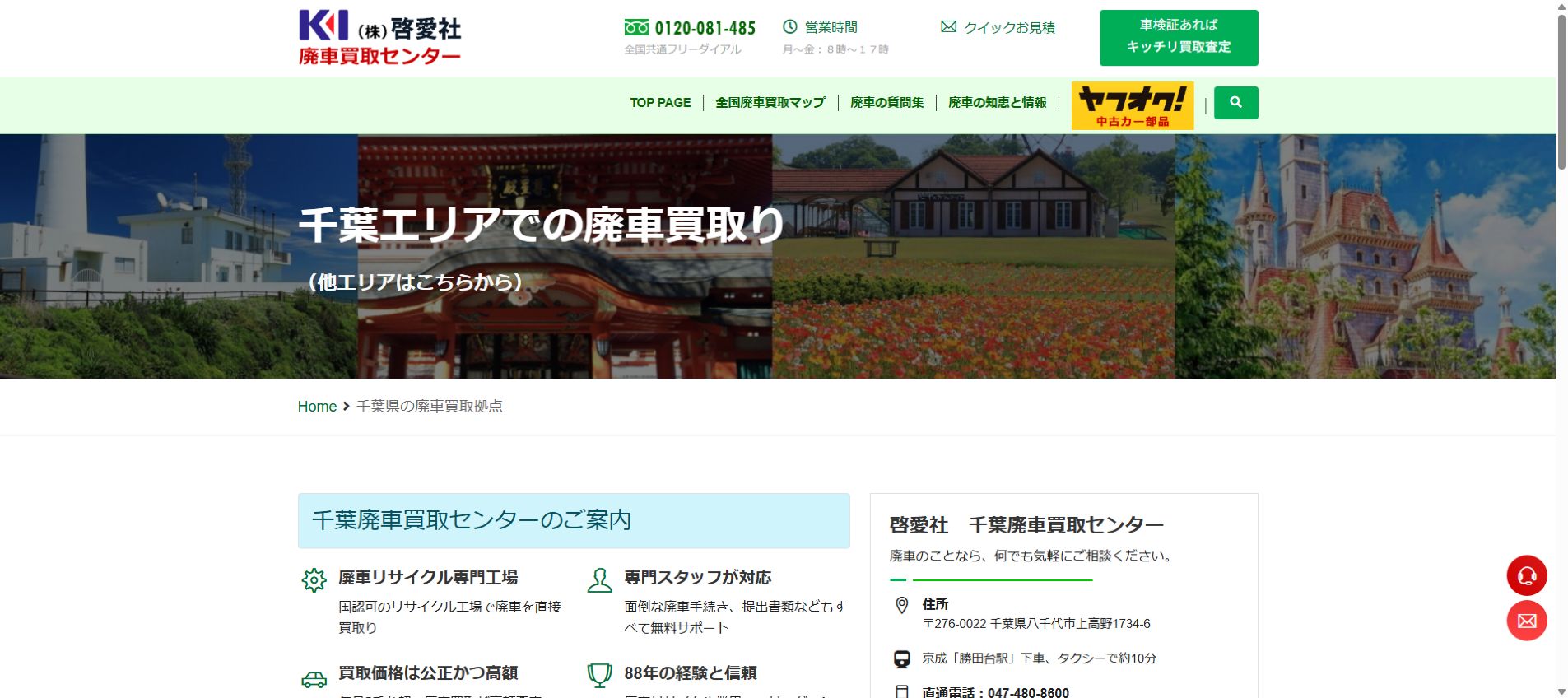This screenshot has height=698, width=1568.
Task: Click the 買取価格は公正かつ高額 heading text
Action: (x=428, y=672)
